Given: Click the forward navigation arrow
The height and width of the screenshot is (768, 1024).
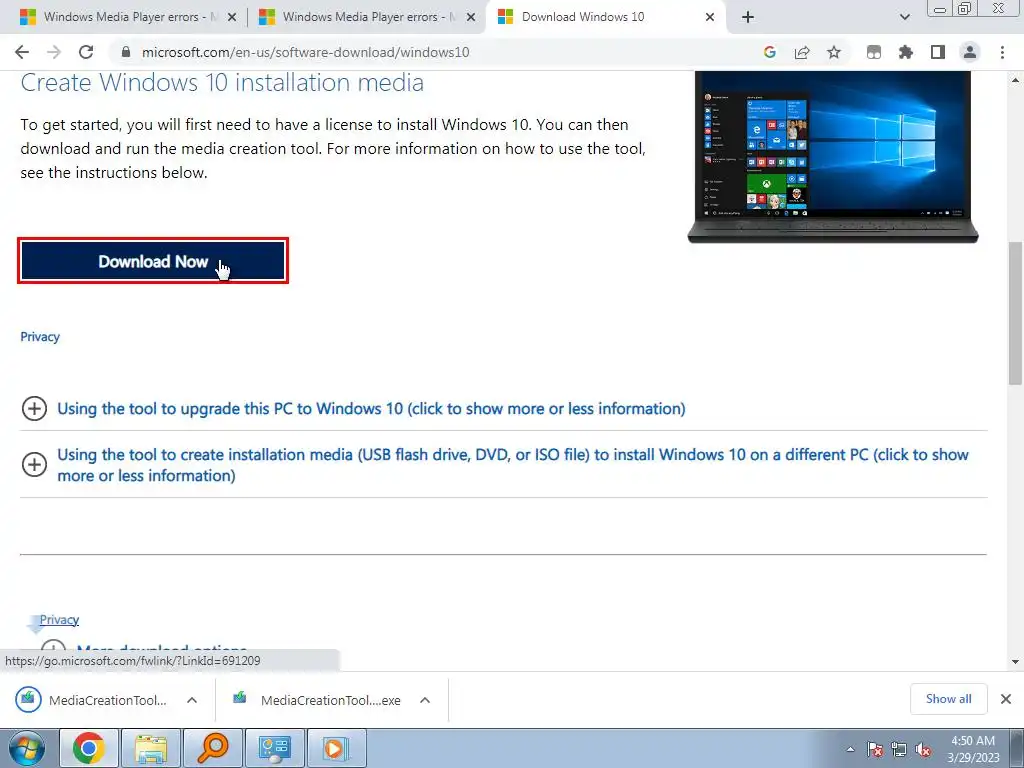Looking at the screenshot, I should (x=54, y=52).
